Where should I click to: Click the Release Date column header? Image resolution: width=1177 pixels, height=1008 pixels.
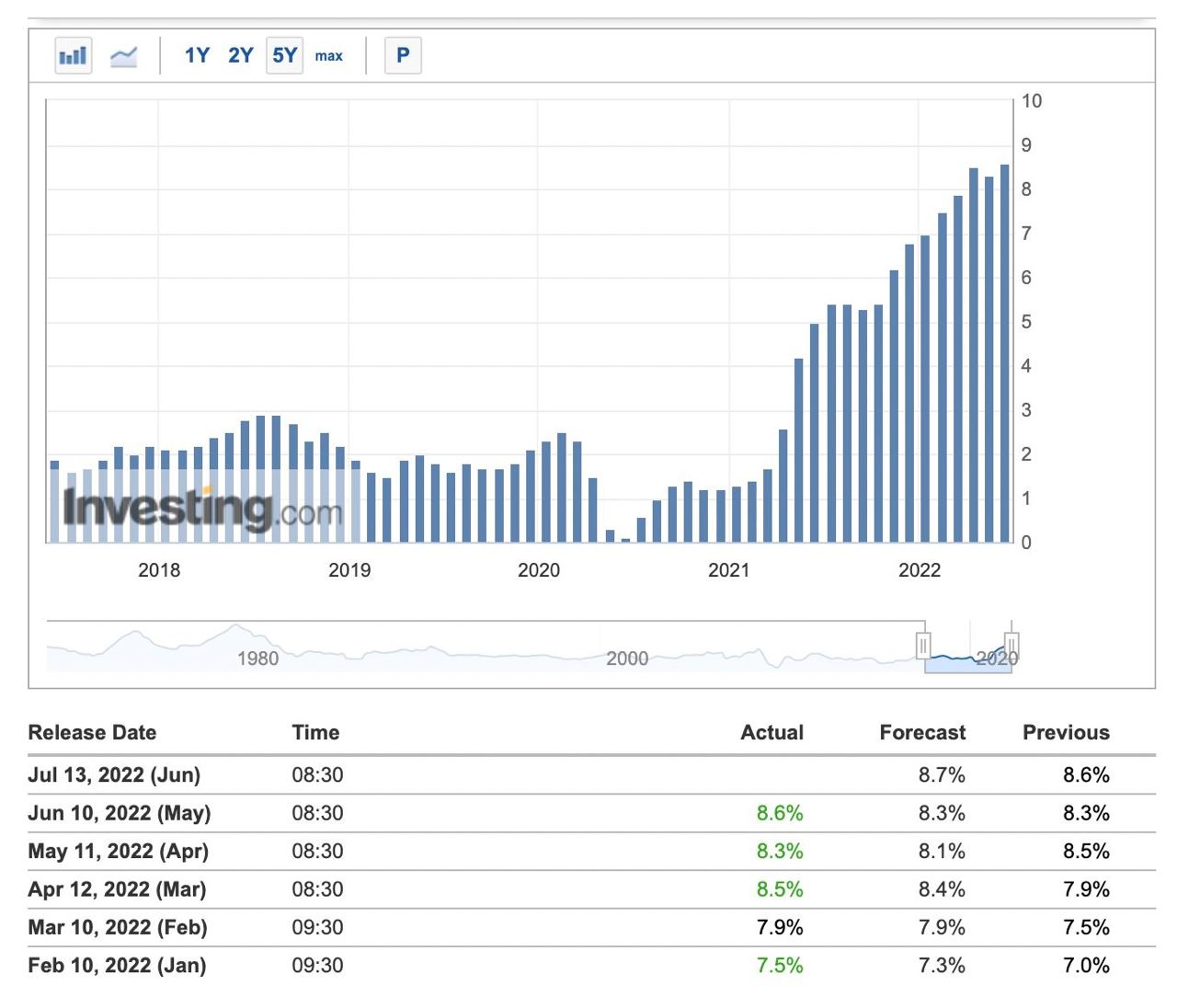(92, 732)
